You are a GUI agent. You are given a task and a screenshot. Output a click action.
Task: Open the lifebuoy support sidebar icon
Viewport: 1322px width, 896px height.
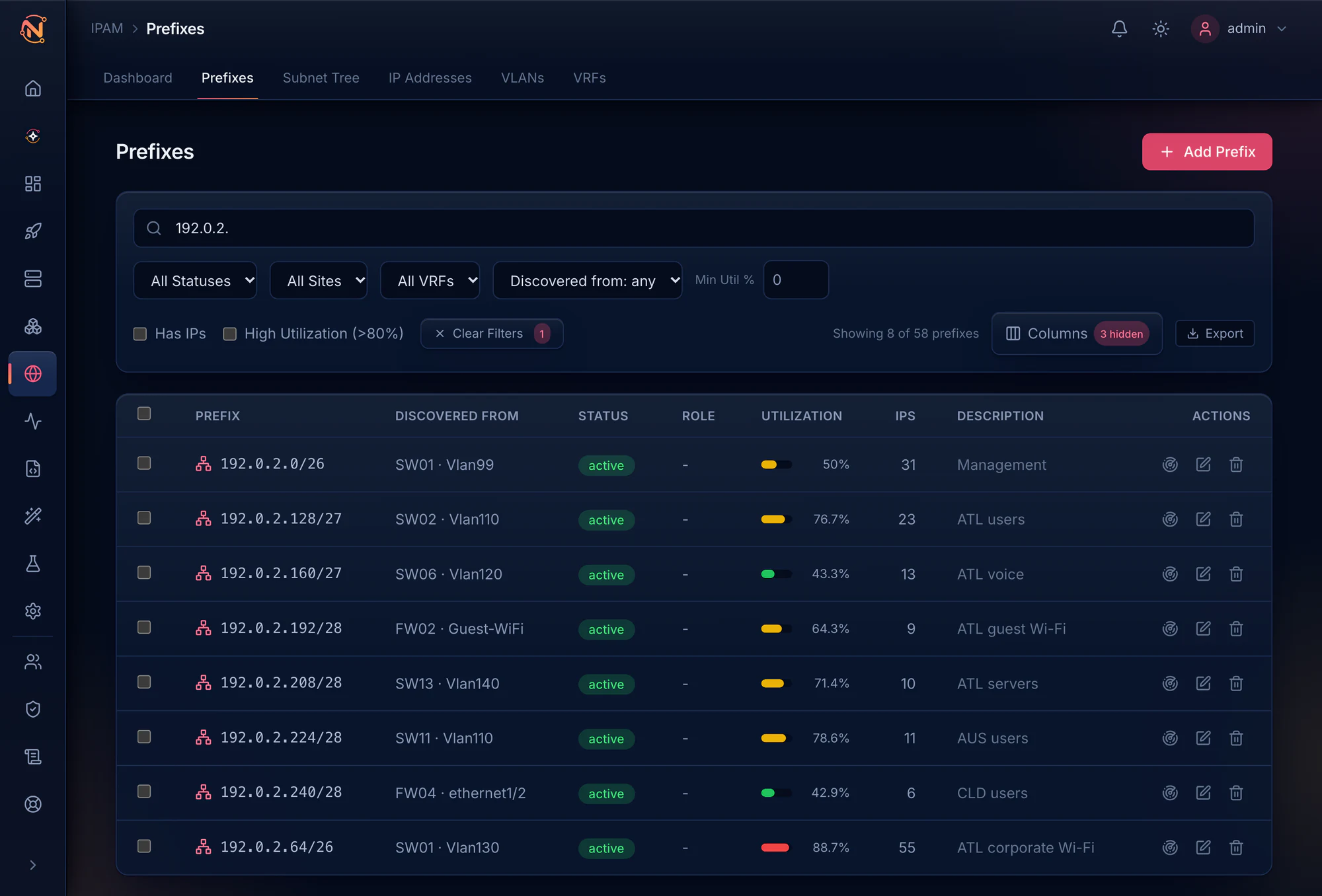(x=33, y=804)
